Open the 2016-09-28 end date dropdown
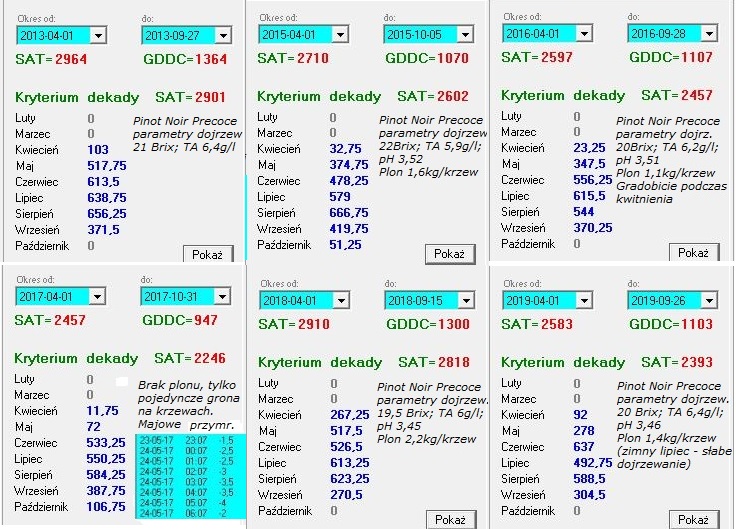Image resolution: width=736 pixels, height=529 pixels. (x=709, y=33)
